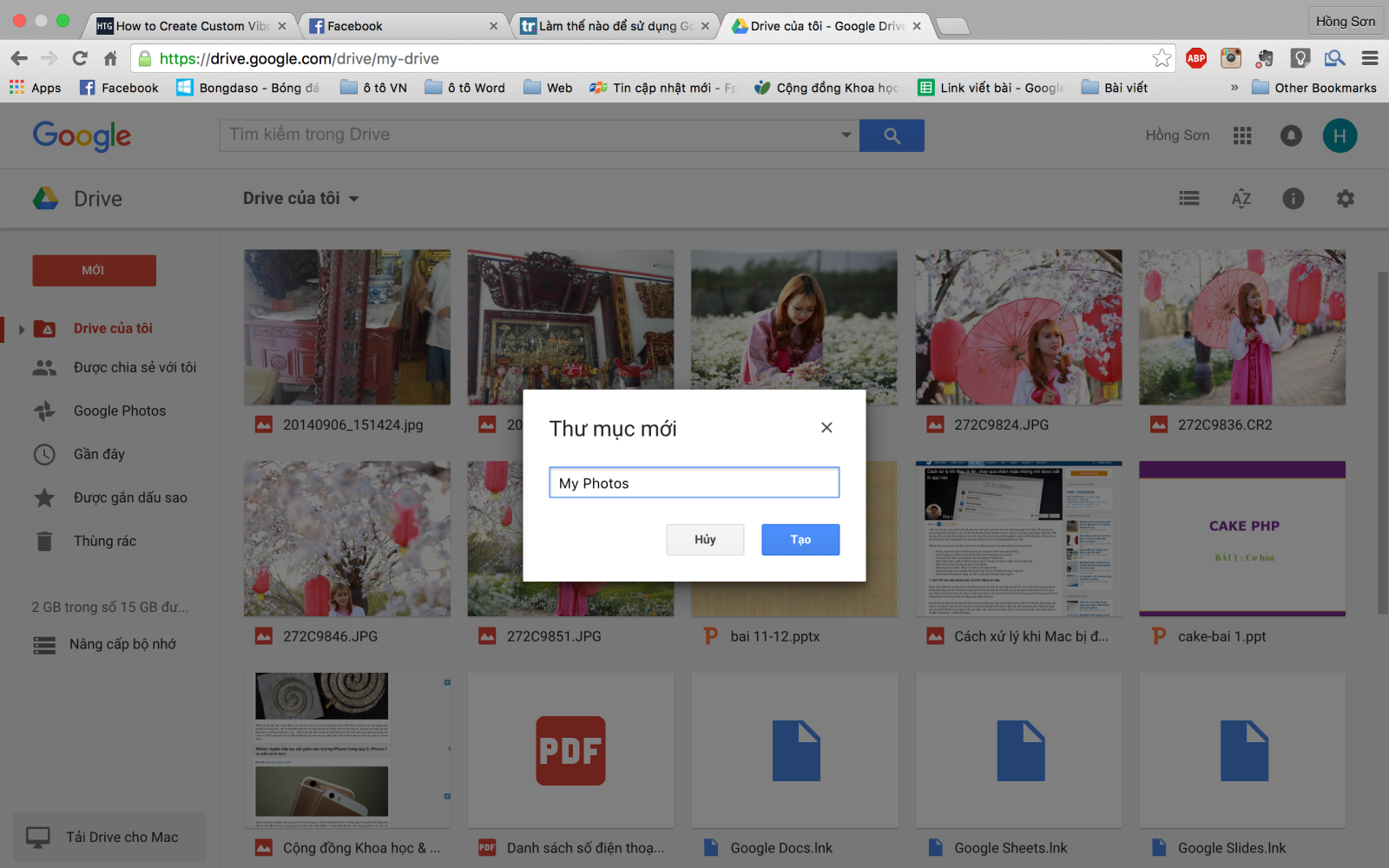Open the search options dropdown arrow
The image size is (1389, 868).
click(x=844, y=135)
